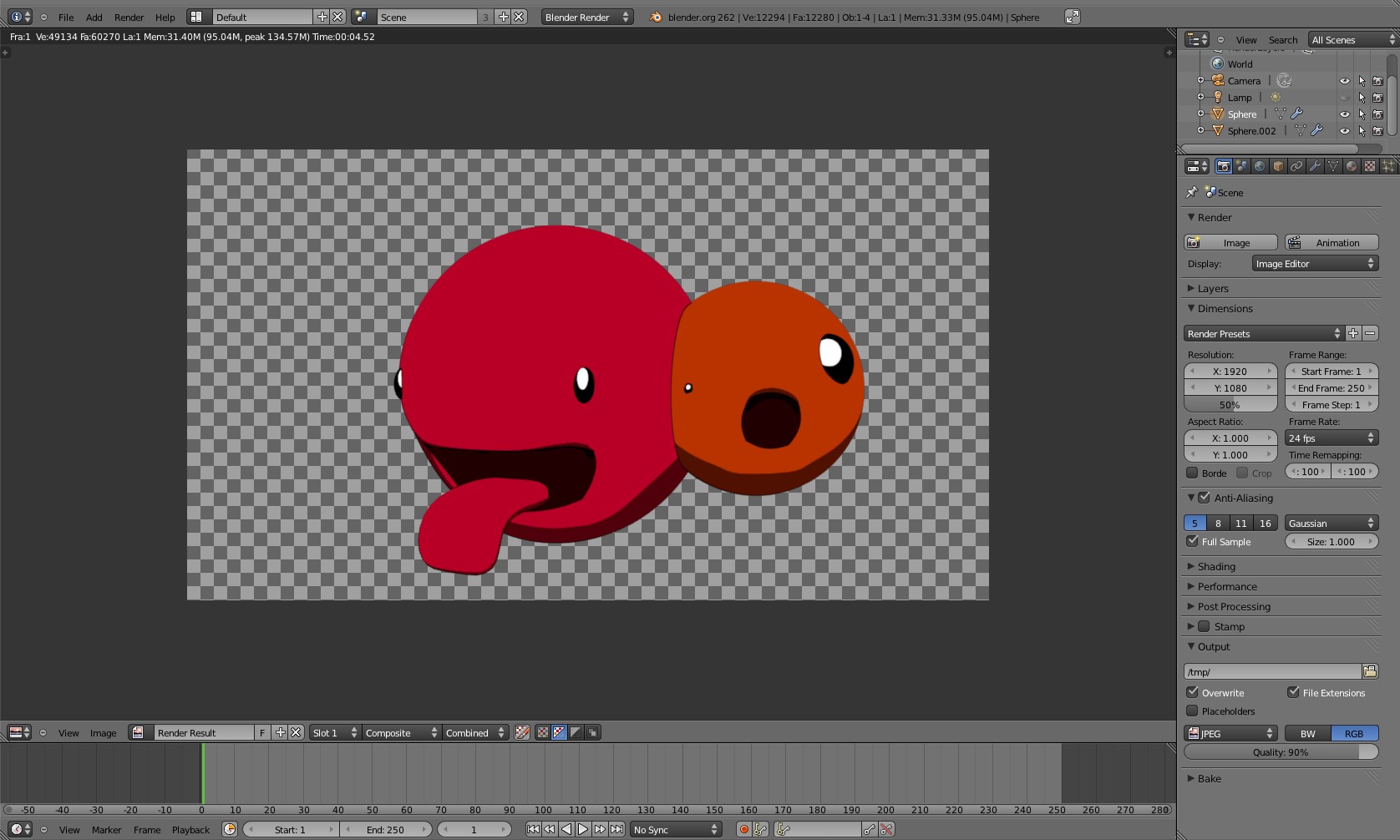Expand the Camera tree item in outliner
This screenshot has width=1400, height=840.
pyautogui.click(x=1200, y=81)
